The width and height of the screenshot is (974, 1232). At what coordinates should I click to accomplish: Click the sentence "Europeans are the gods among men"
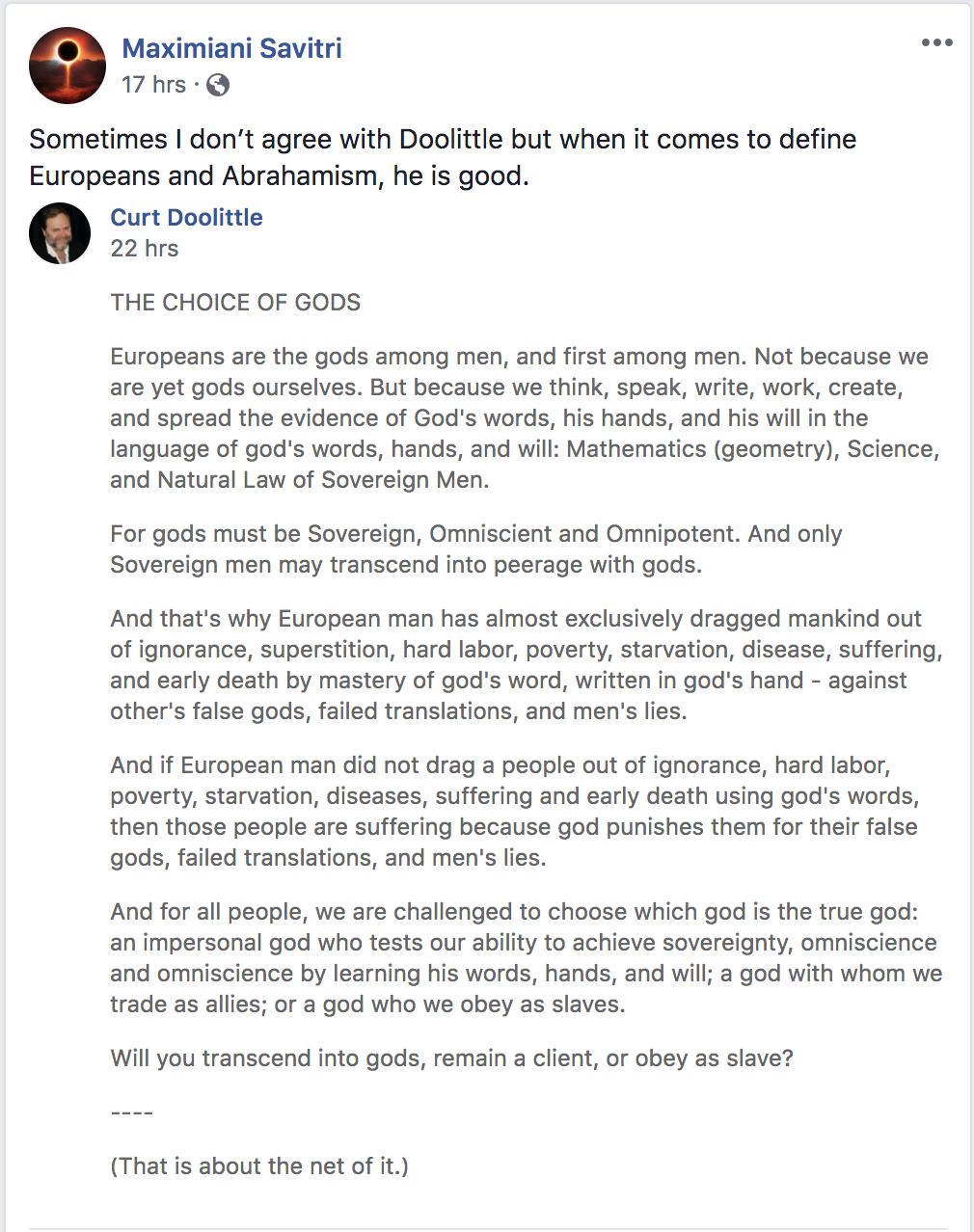coord(307,357)
